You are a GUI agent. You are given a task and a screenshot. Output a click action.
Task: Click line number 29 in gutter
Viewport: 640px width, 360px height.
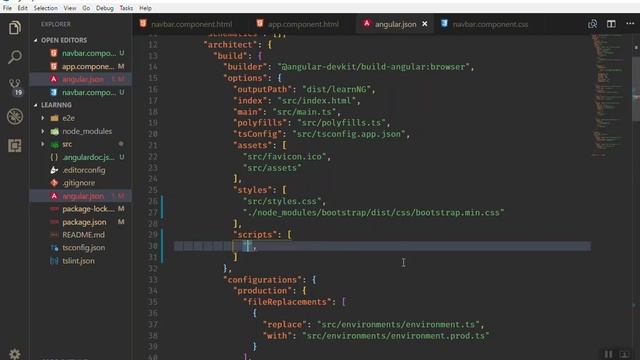point(153,235)
